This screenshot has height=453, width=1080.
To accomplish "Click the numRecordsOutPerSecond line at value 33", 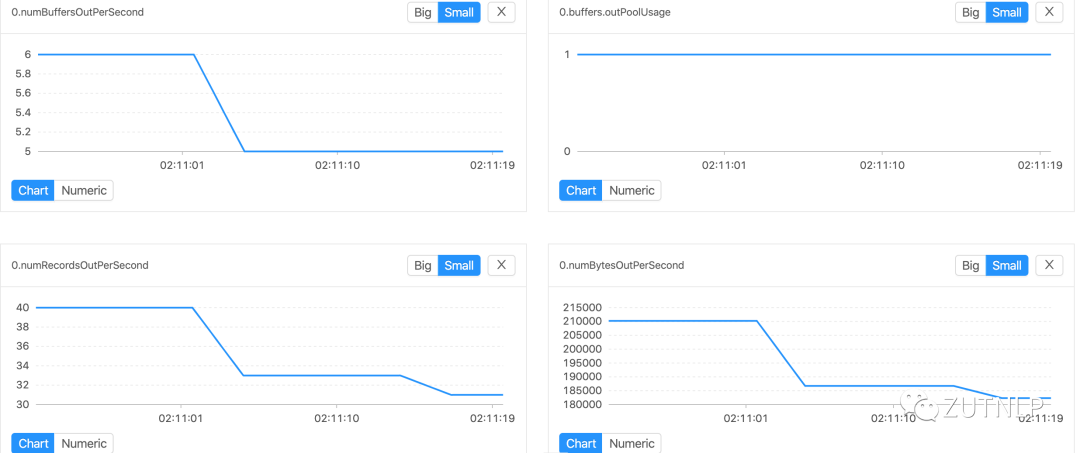I will [322, 375].
